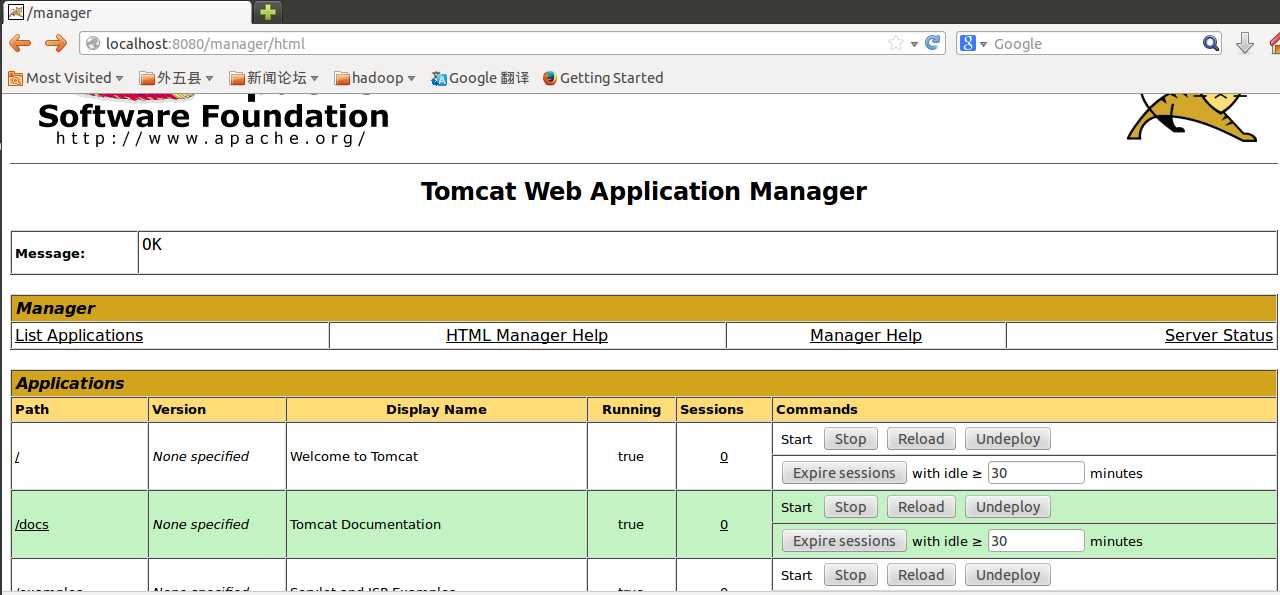Click sessions count 0 for Welcome to Tomcat
Screen dimensions: 1280x595
click(724, 456)
